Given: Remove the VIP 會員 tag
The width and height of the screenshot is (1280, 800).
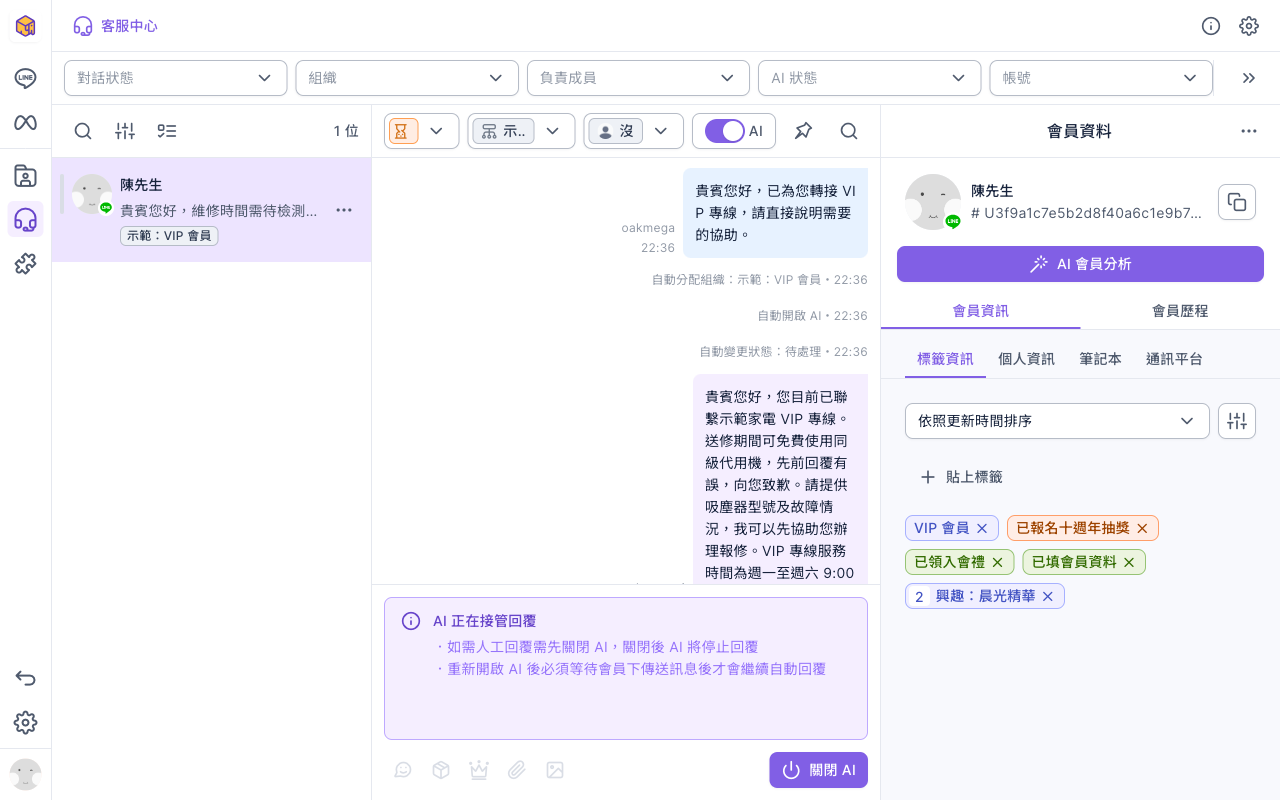Looking at the screenshot, I should coord(982,528).
